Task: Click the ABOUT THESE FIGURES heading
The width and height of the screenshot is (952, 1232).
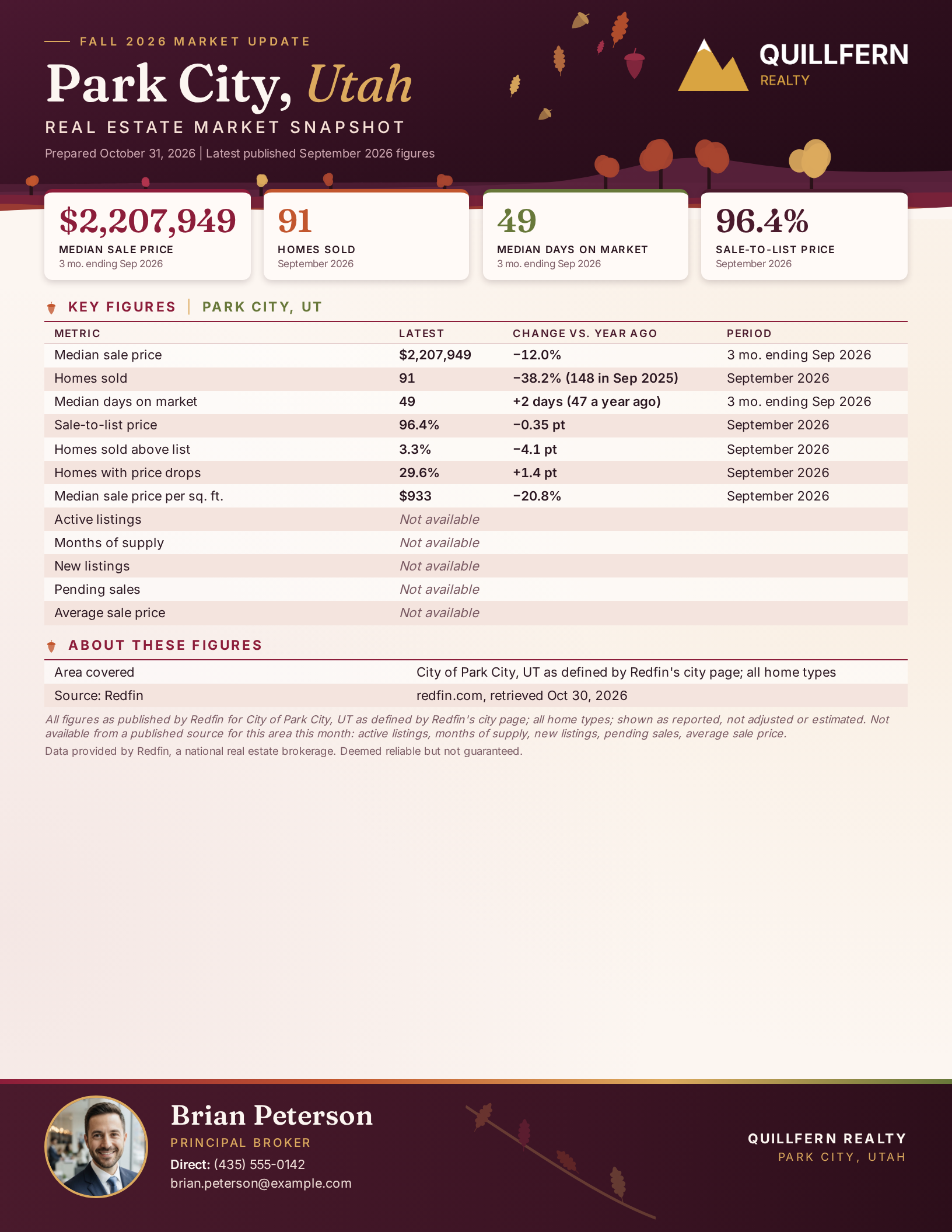Action: (165, 645)
